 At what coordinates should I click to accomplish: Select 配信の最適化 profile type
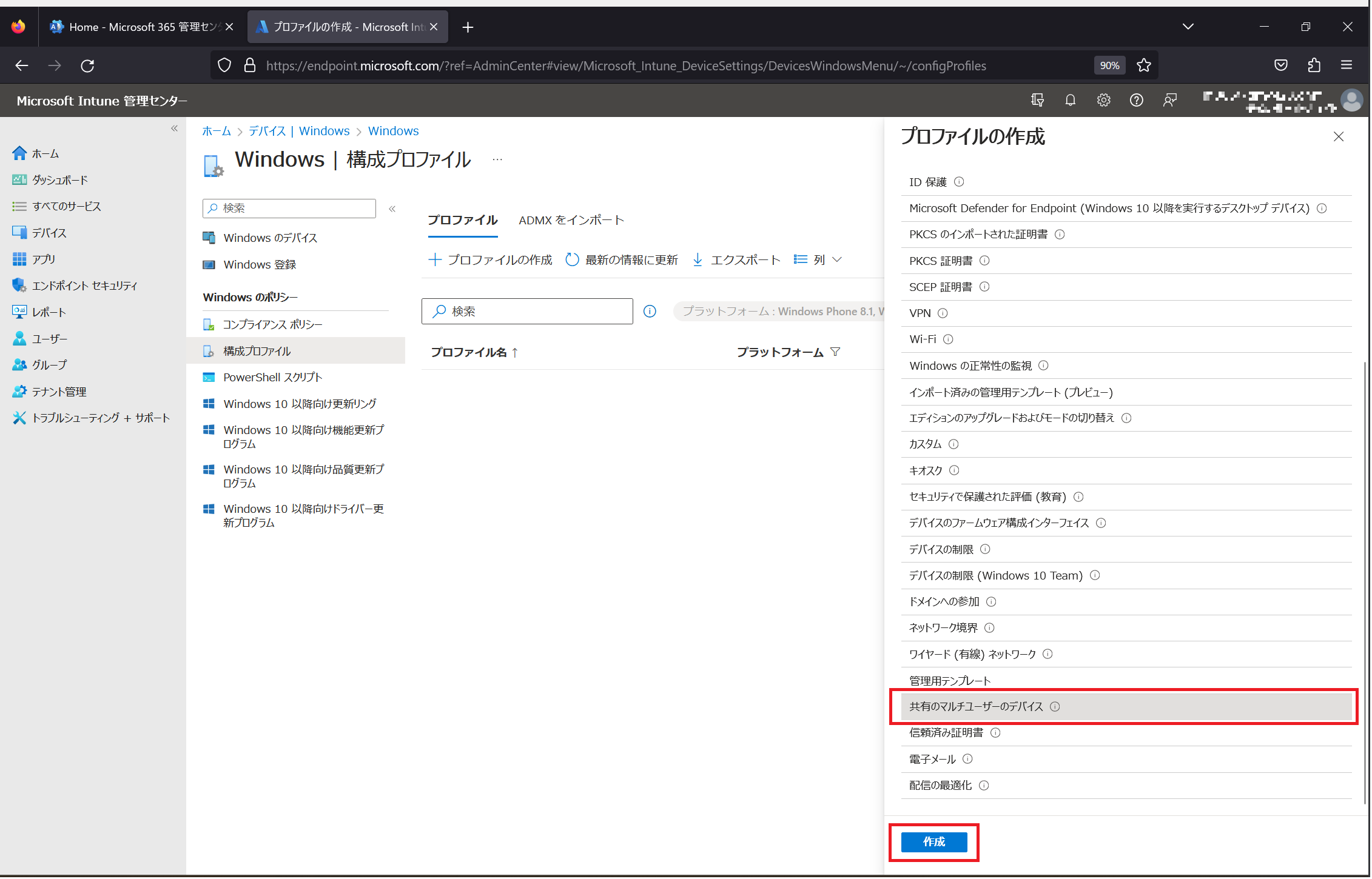1128,786
